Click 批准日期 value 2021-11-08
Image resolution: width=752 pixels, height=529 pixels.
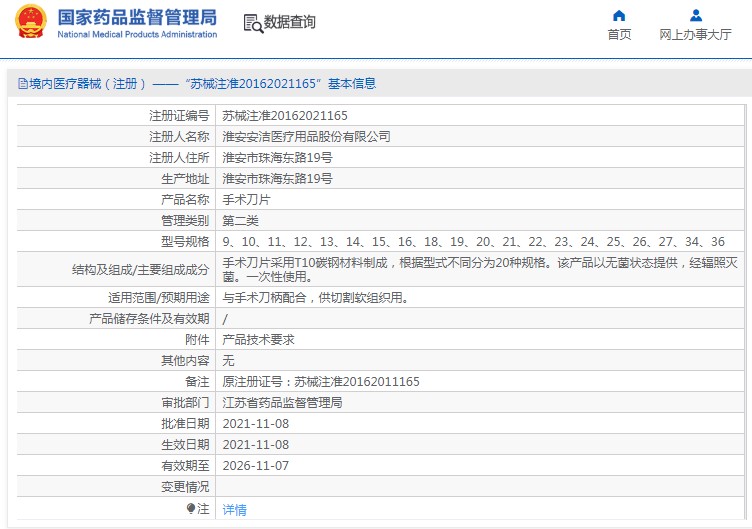pos(256,424)
